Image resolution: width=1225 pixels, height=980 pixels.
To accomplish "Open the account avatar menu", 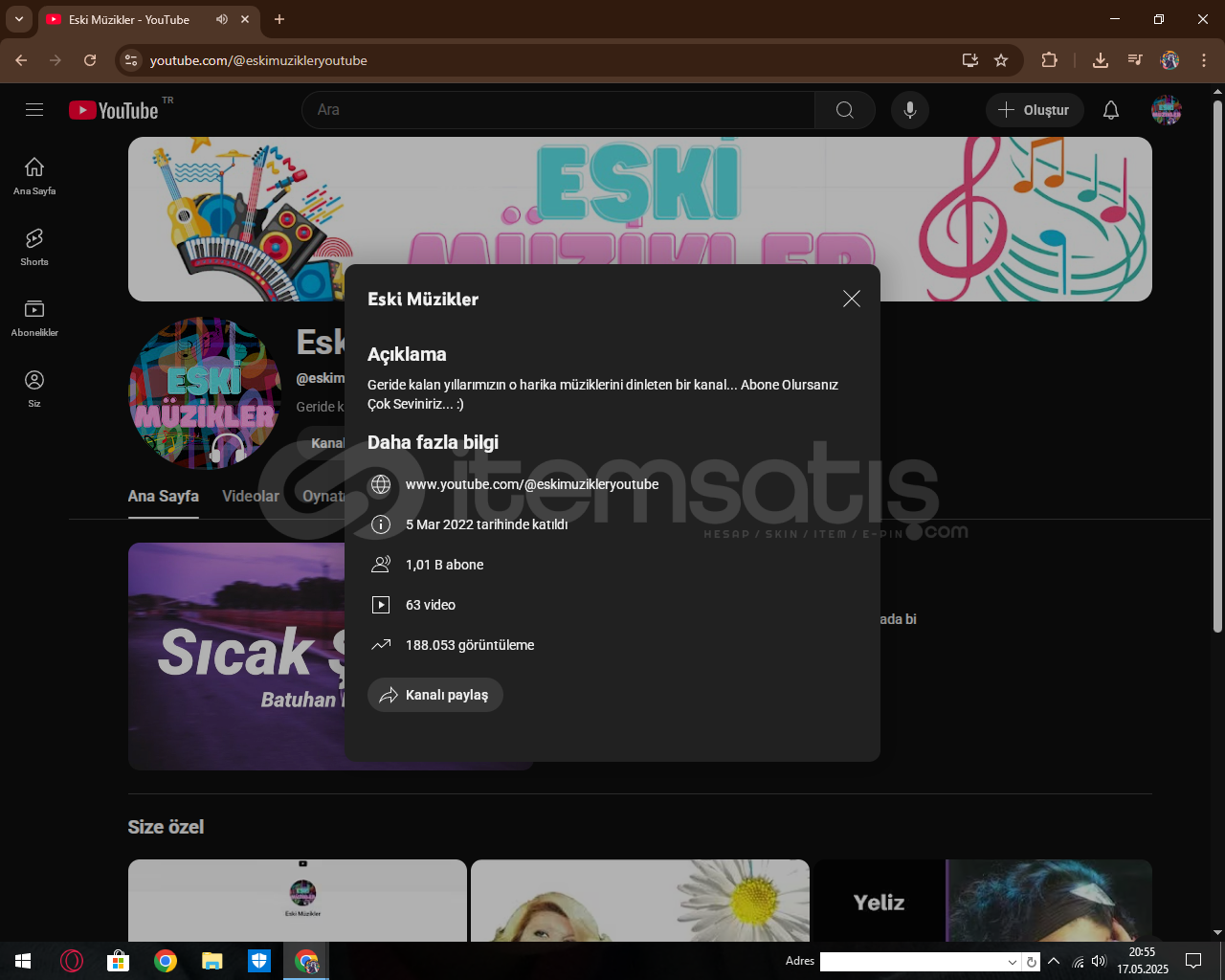I will 1166,110.
